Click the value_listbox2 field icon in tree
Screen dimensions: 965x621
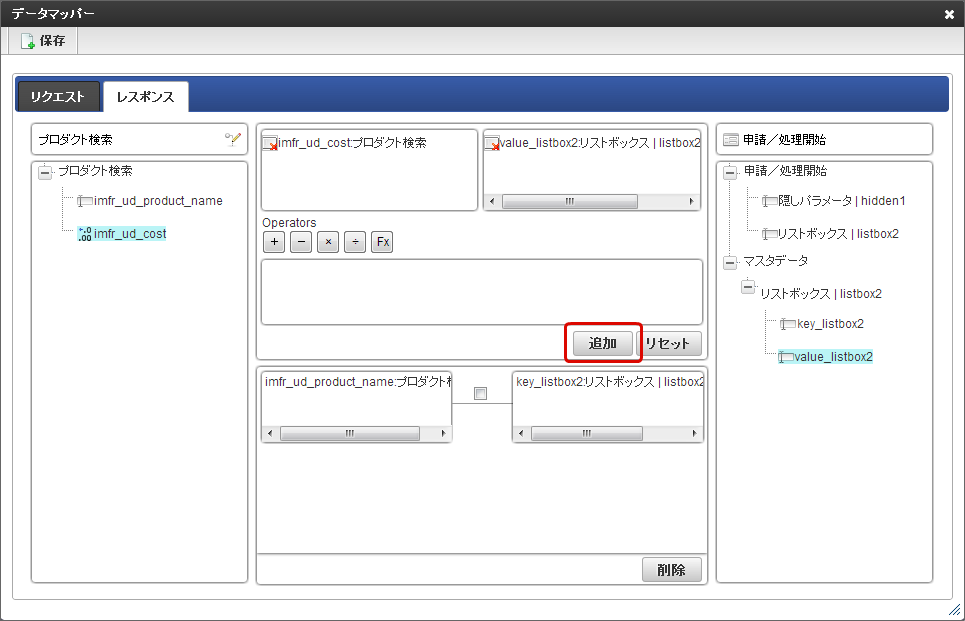coord(785,357)
